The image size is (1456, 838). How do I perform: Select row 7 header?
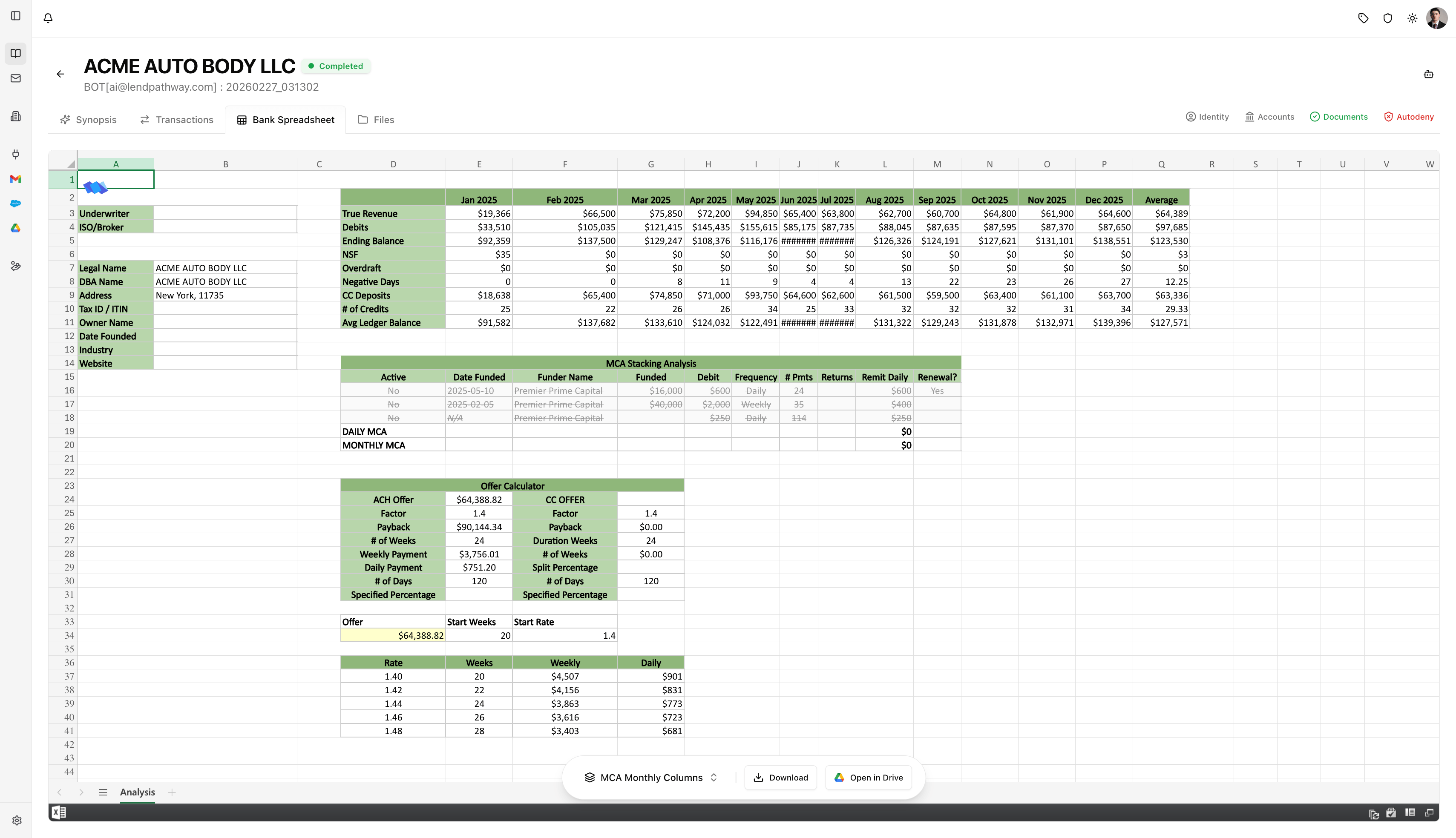pos(63,268)
